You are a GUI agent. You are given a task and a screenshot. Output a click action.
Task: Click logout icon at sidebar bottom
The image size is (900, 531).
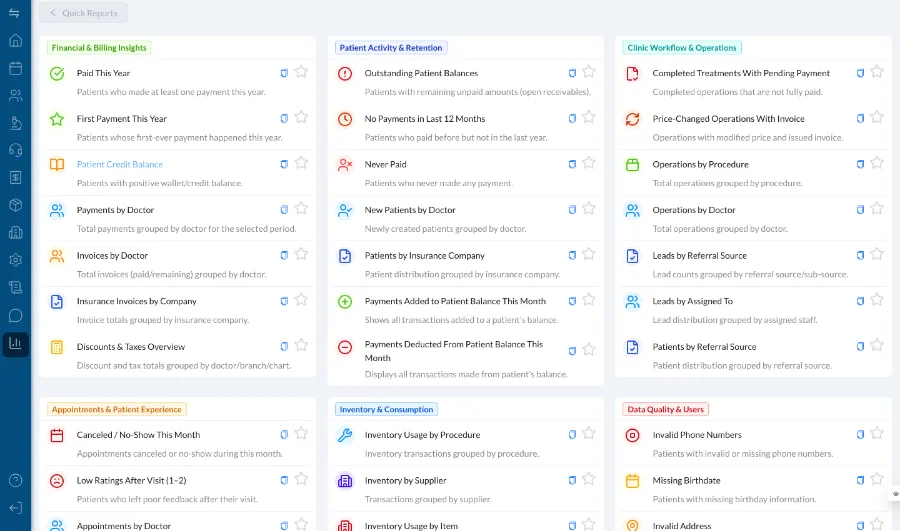(15, 508)
